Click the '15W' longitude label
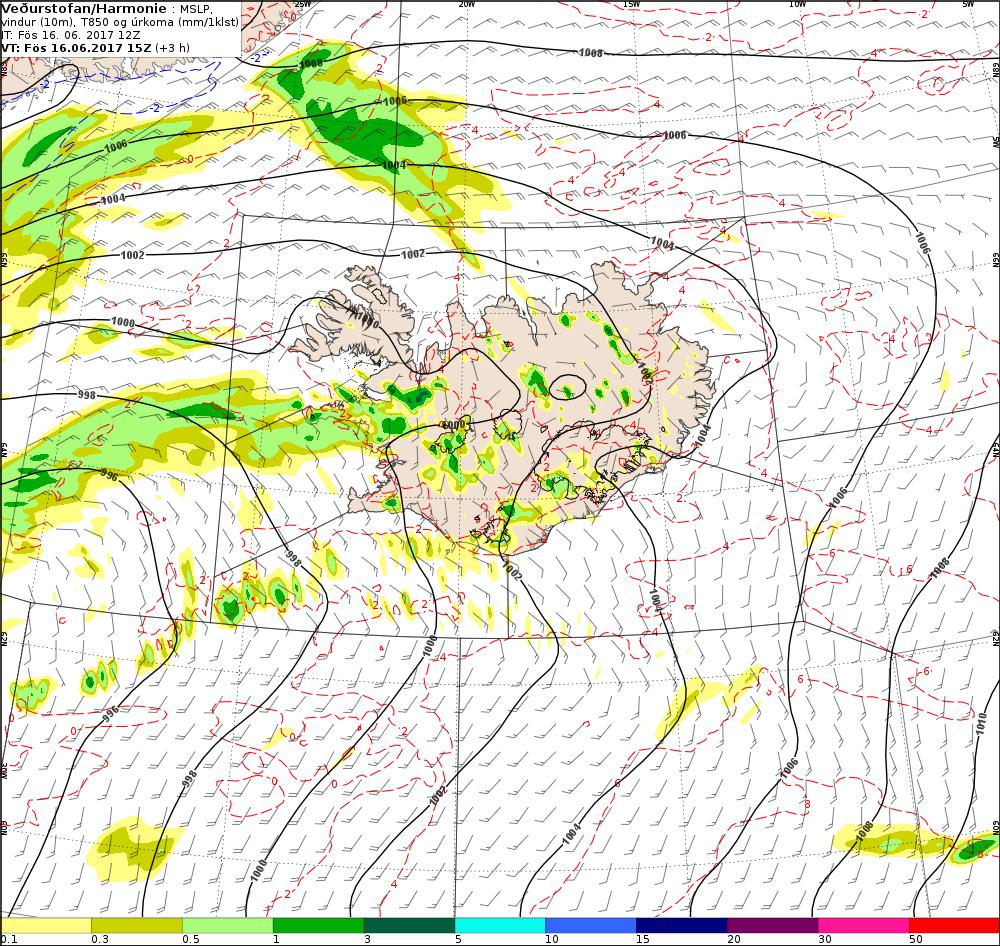The image size is (1000, 946). point(631,4)
